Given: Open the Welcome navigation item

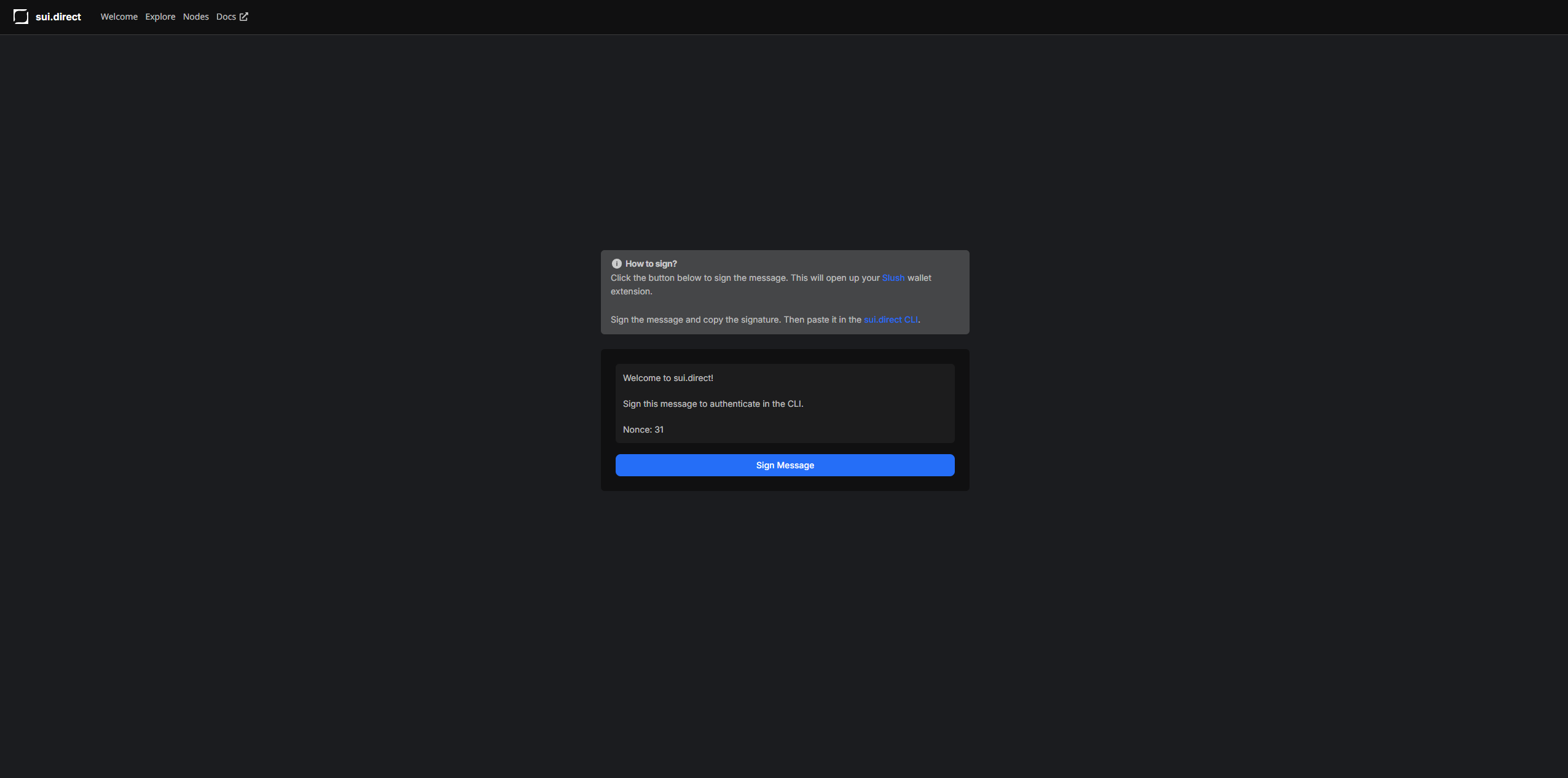Looking at the screenshot, I should (119, 17).
